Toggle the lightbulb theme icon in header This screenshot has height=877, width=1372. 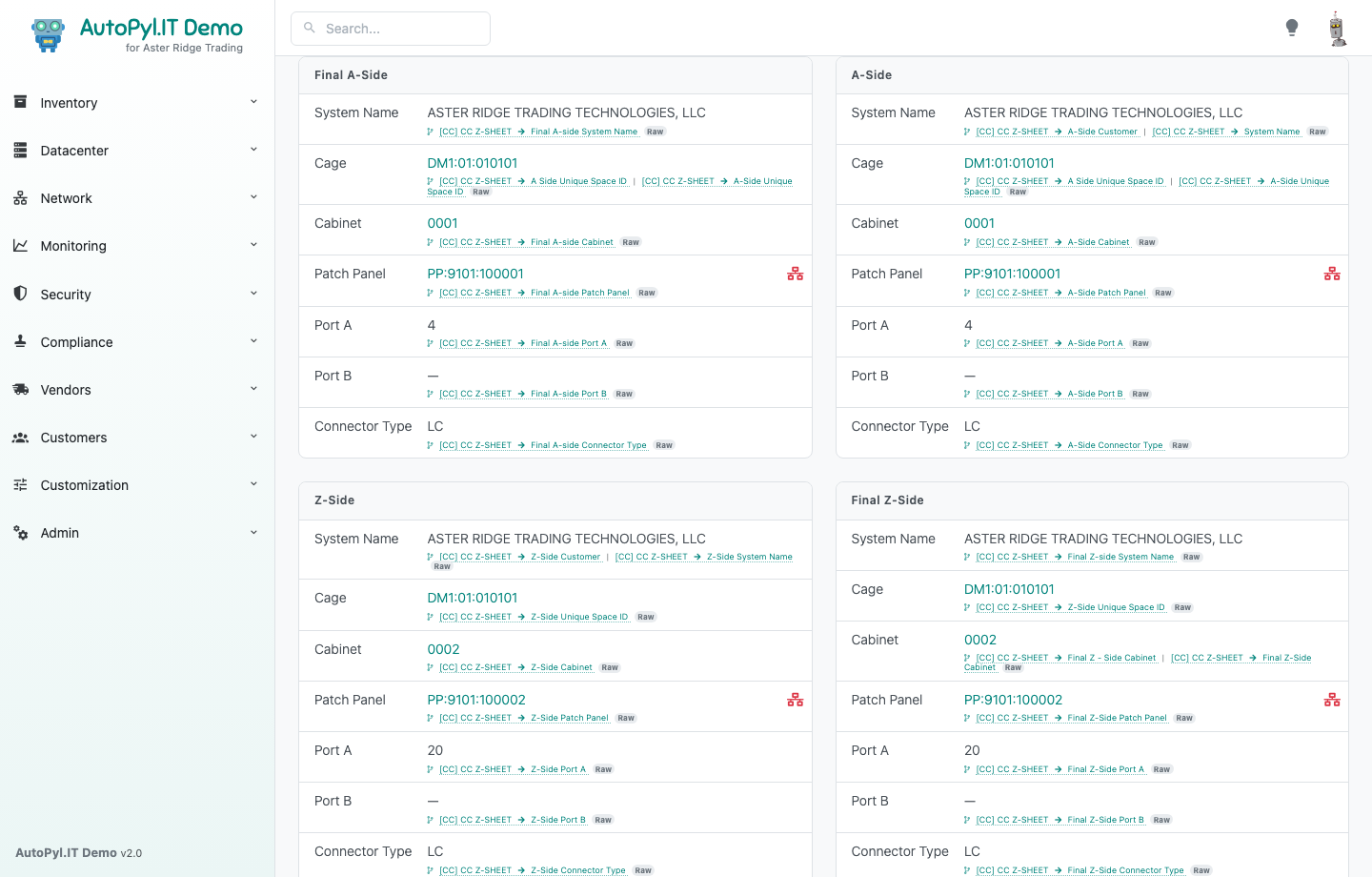click(x=1292, y=28)
